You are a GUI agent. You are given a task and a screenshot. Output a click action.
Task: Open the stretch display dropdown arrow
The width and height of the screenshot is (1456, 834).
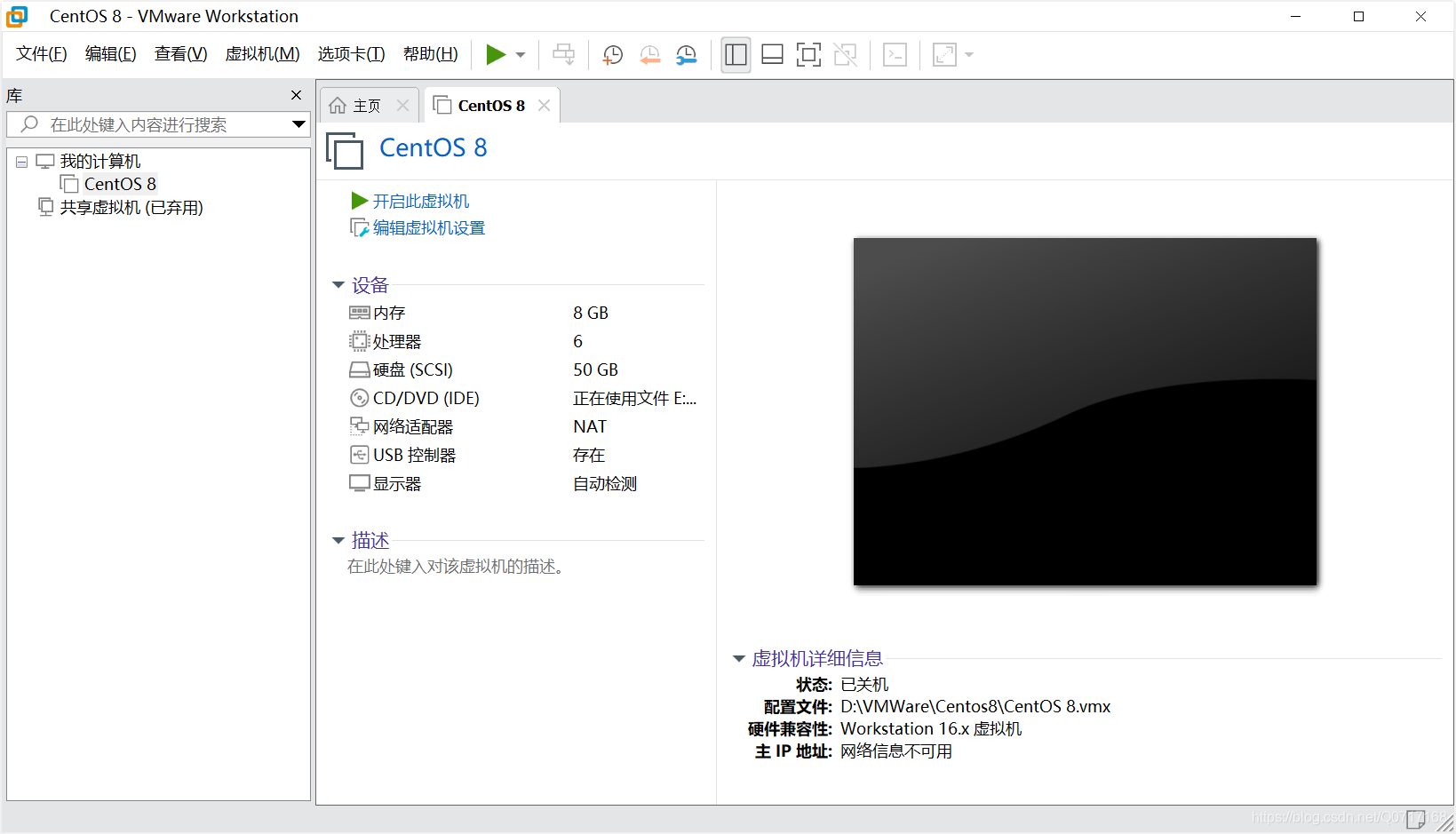(x=969, y=55)
